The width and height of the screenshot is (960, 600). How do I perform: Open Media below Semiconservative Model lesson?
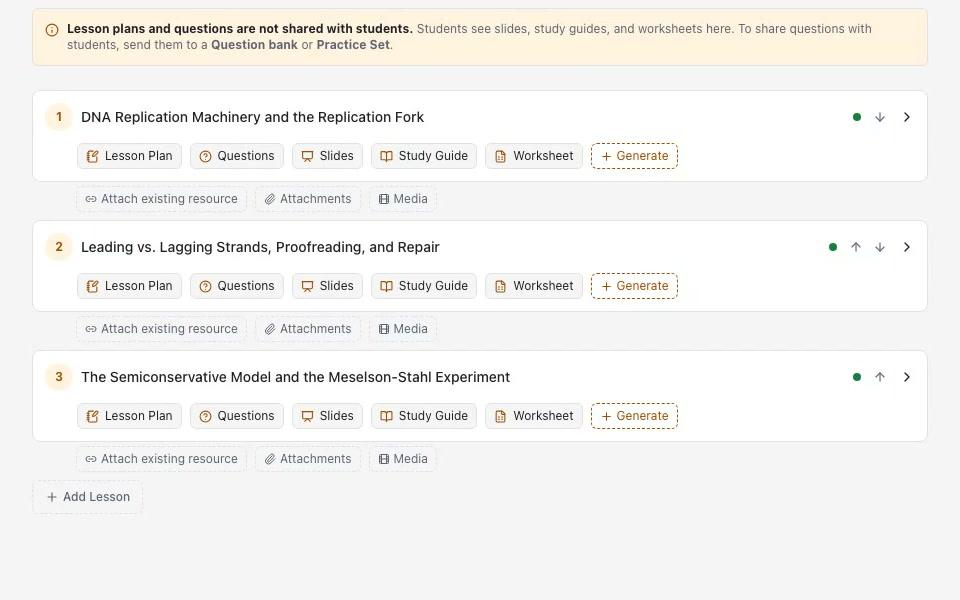[x=403, y=459]
